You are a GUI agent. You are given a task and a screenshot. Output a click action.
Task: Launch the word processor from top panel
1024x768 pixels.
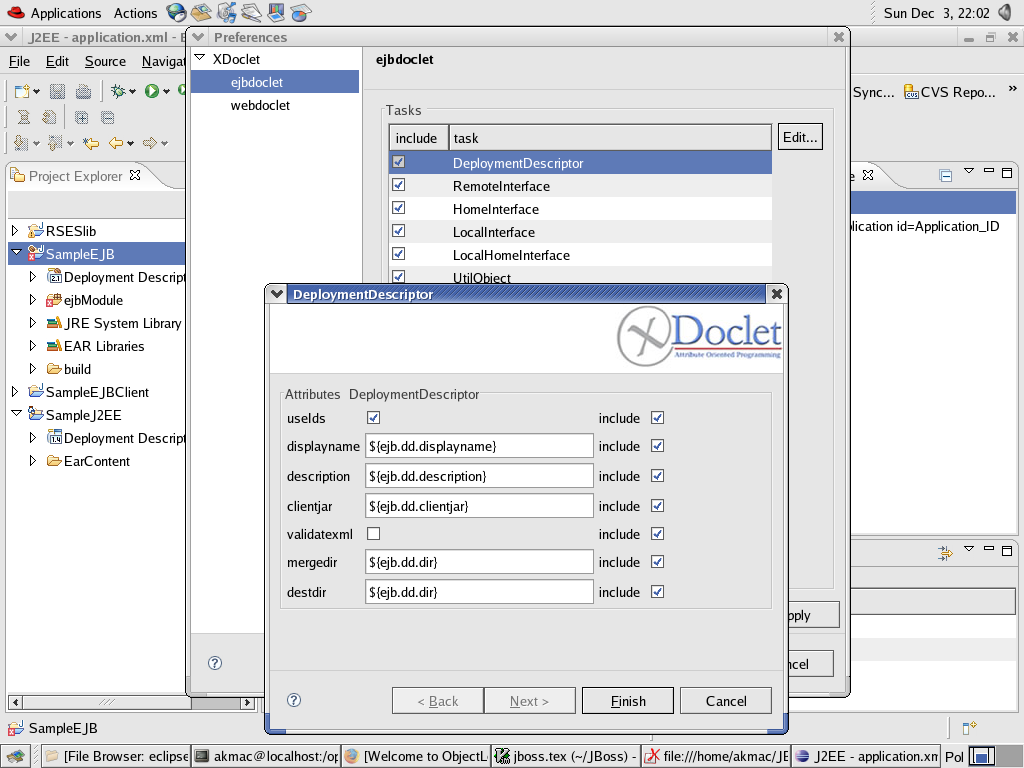pos(251,12)
